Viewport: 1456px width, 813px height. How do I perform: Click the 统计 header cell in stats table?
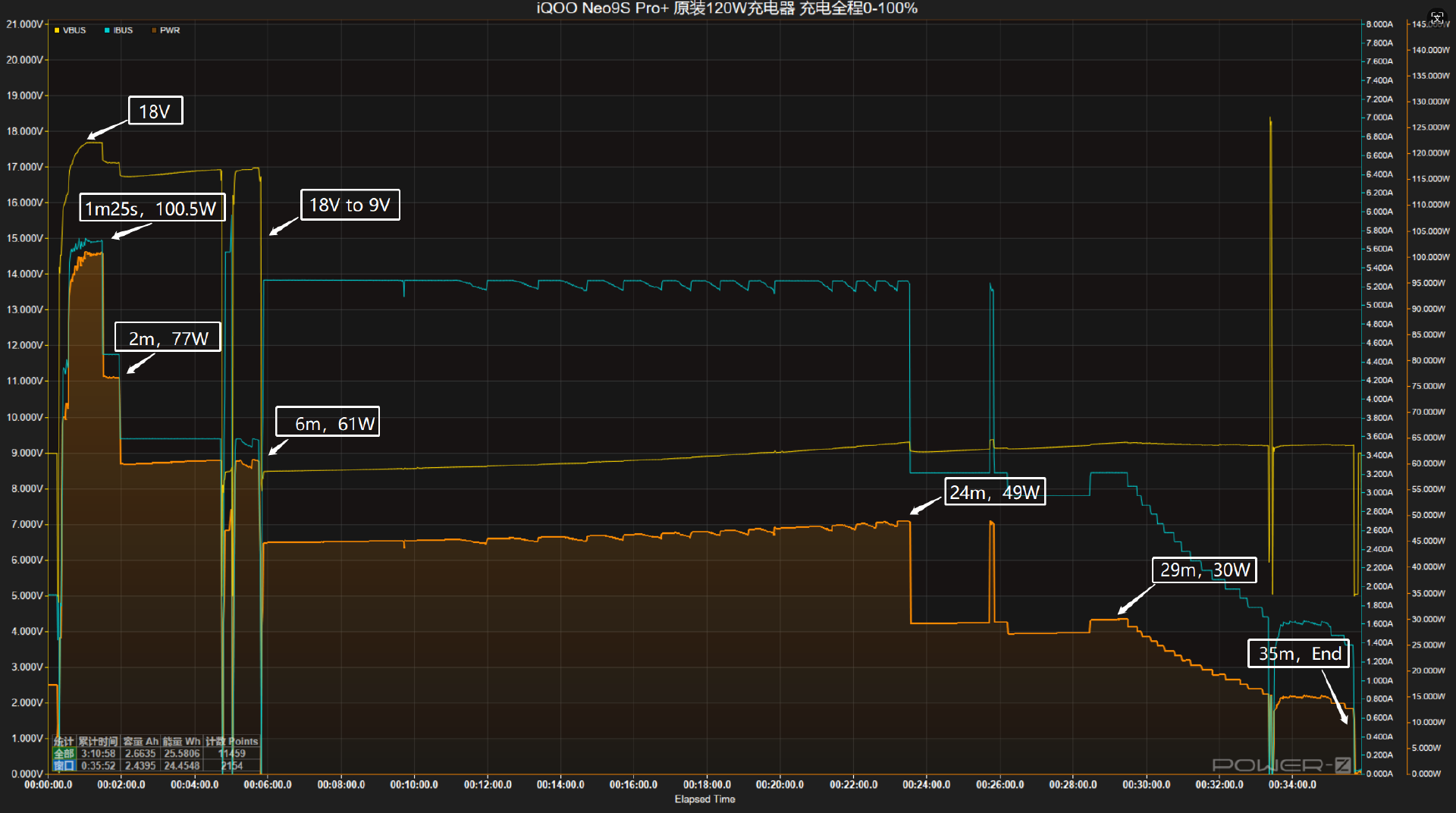[64, 741]
